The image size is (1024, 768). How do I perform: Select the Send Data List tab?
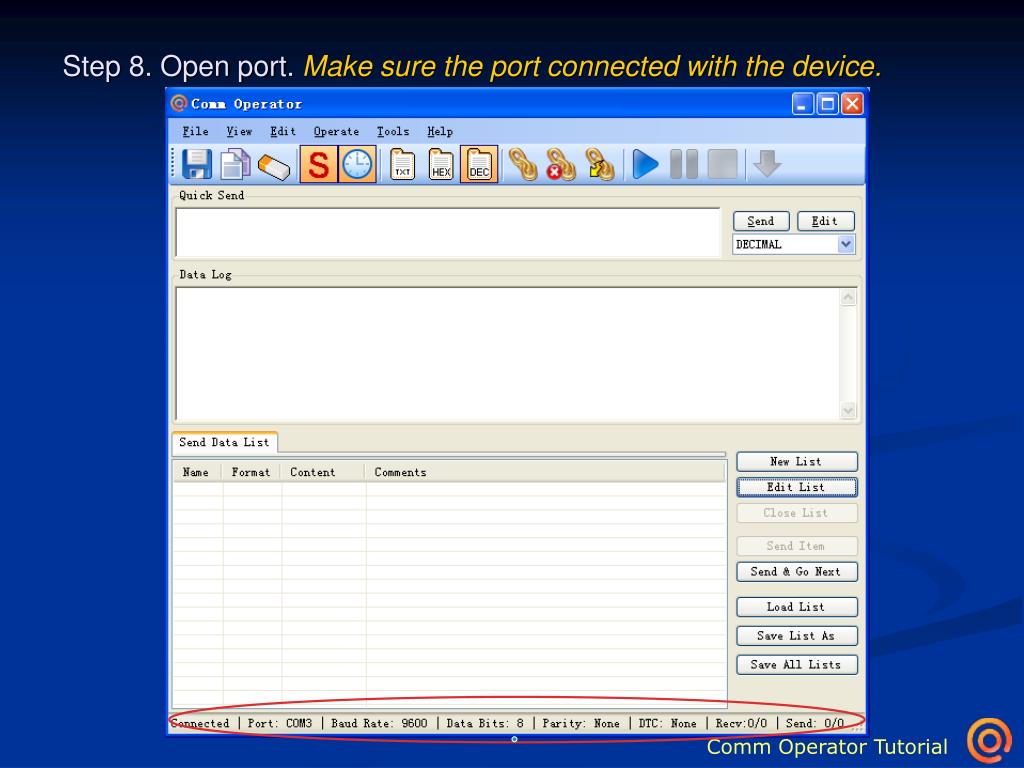coord(224,442)
